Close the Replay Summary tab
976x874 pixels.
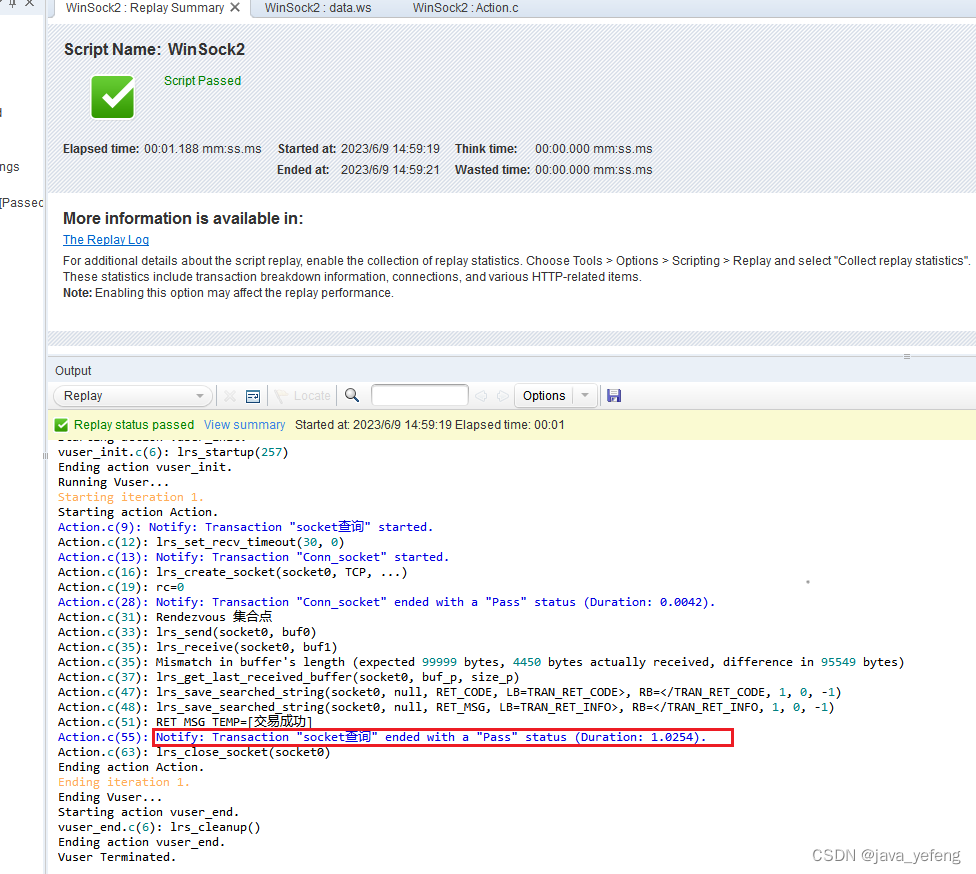235,7
